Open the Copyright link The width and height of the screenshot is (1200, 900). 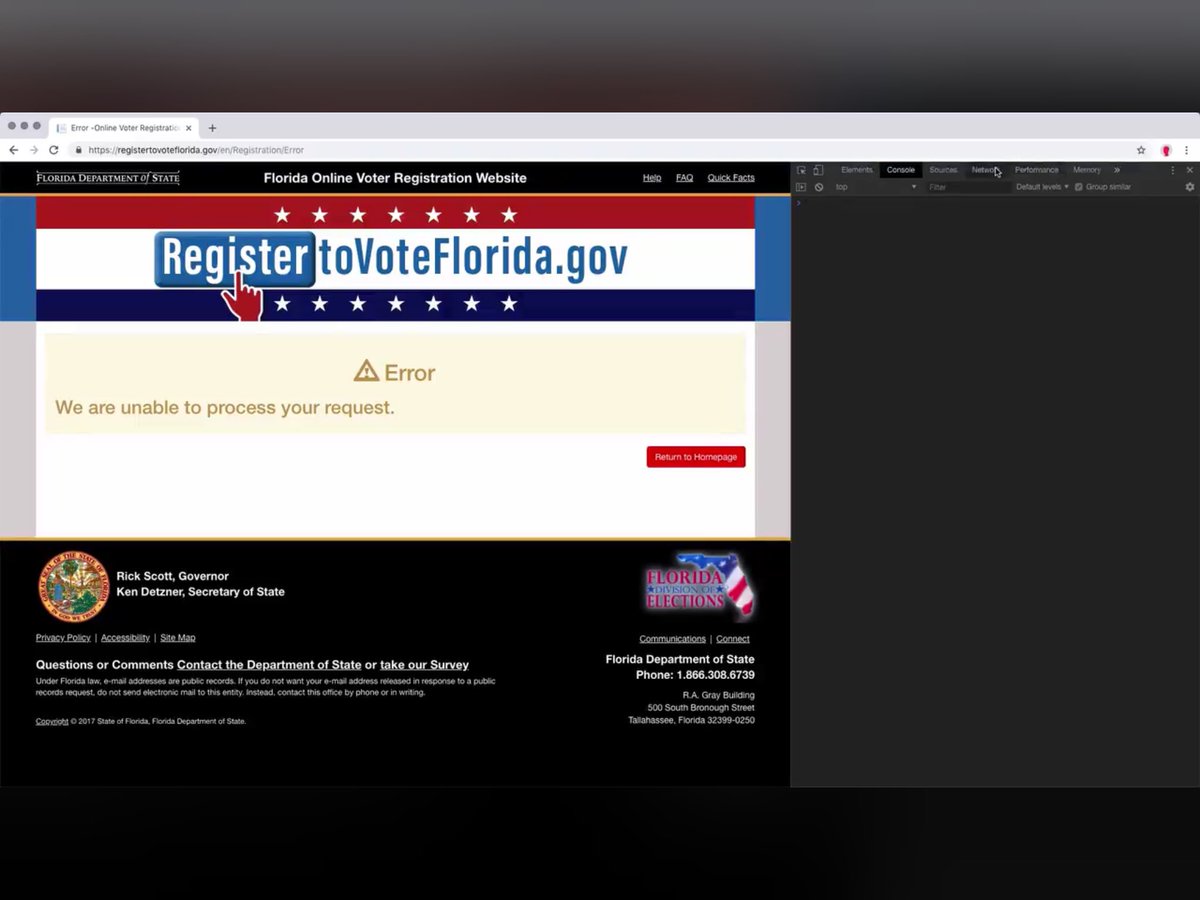point(52,721)
